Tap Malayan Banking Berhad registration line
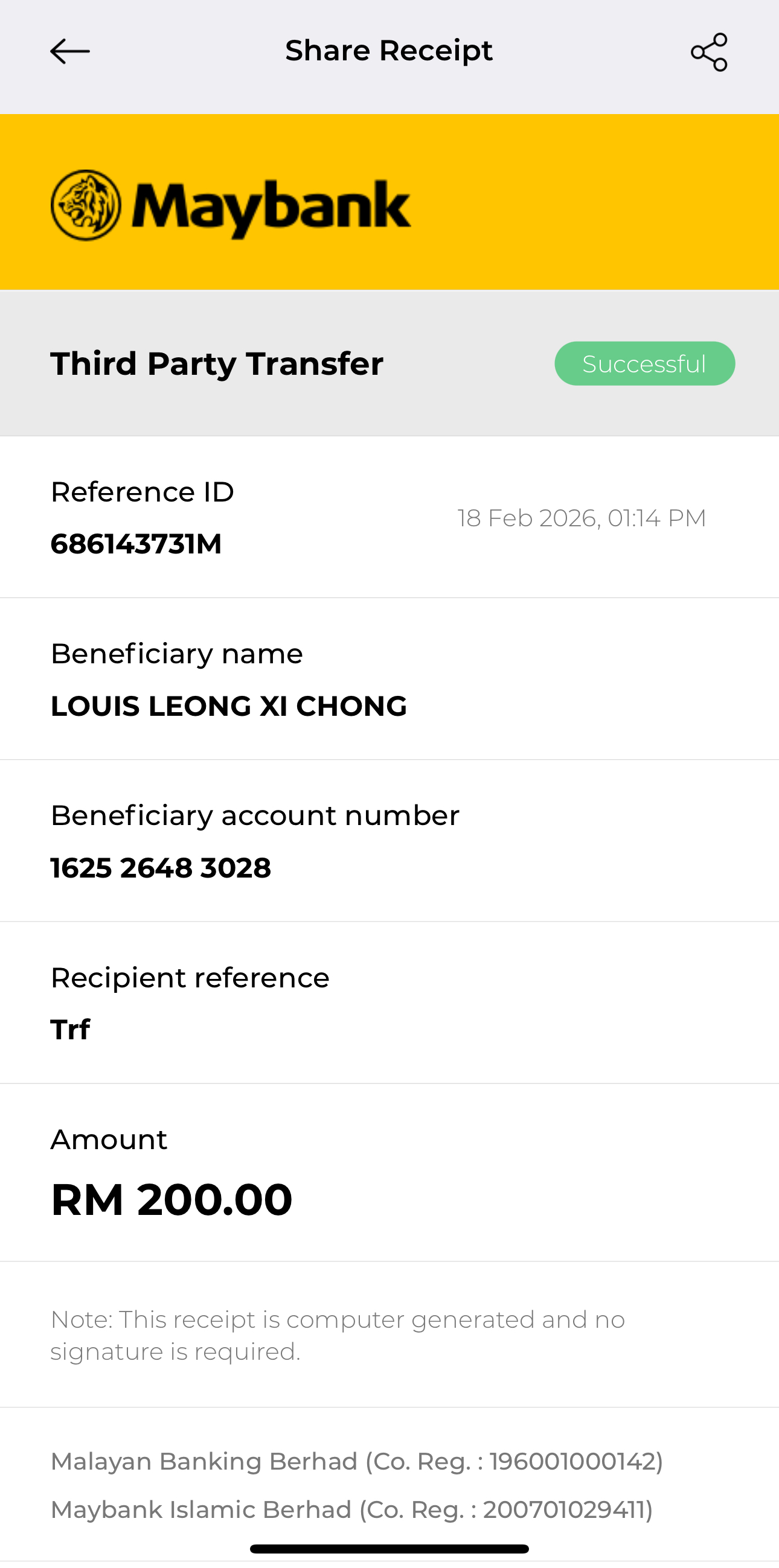The height and width of the screenshot is (1568, 779). point(357,1461)
